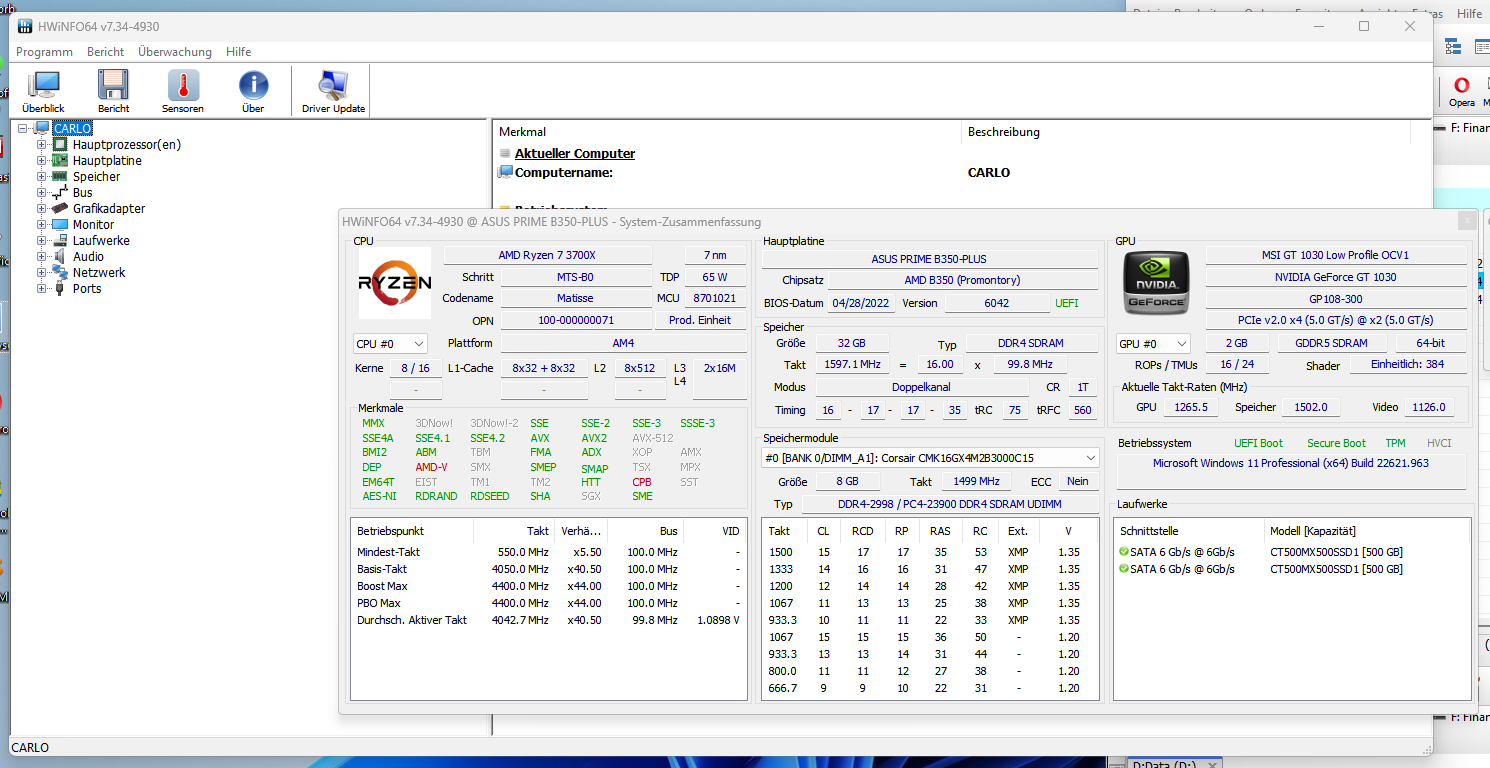This screenshot has height=768, width=1490.
Task: Click the 1500 XMP timing row
Action: coord(930,552)
